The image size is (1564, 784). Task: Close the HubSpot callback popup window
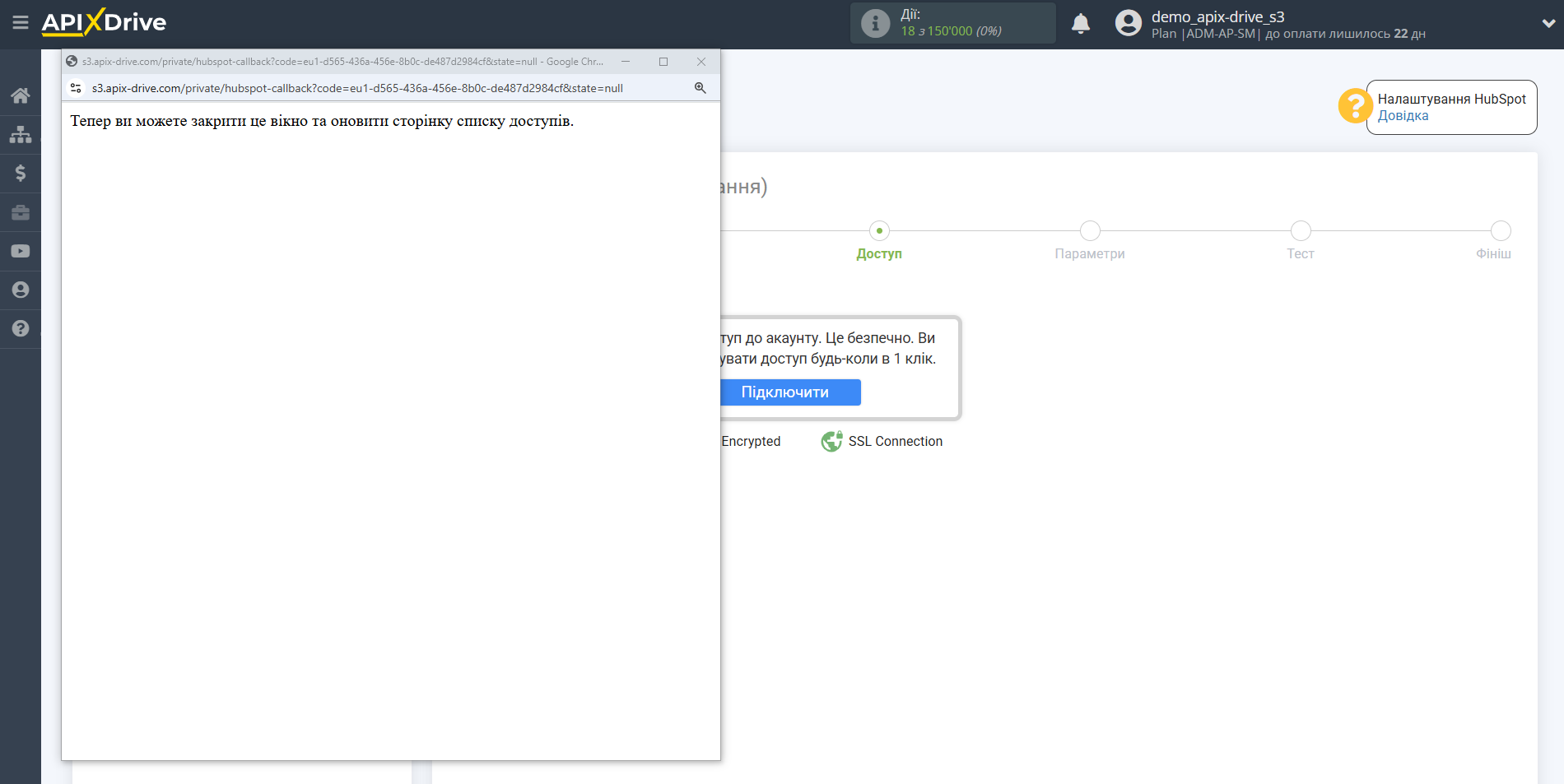point(701,62)
